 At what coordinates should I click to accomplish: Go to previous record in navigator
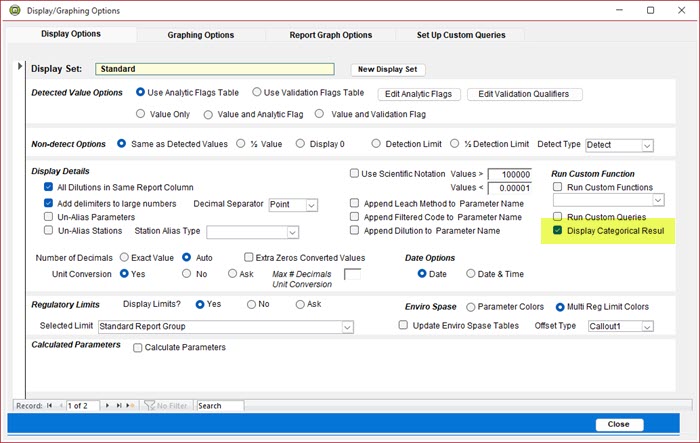click(x=61, y=405)
